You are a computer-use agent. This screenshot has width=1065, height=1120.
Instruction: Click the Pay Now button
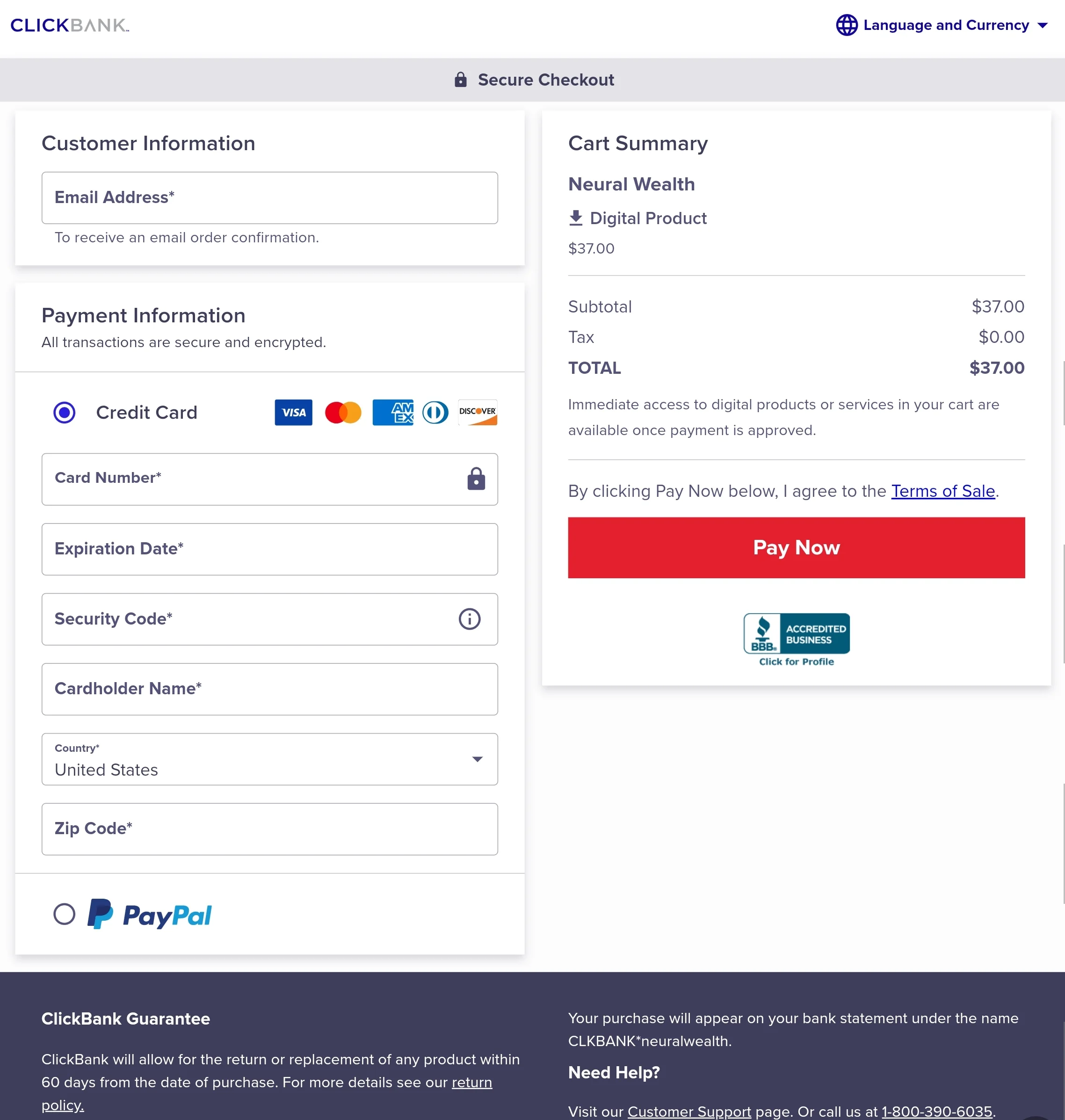click(x=796, y=547)
